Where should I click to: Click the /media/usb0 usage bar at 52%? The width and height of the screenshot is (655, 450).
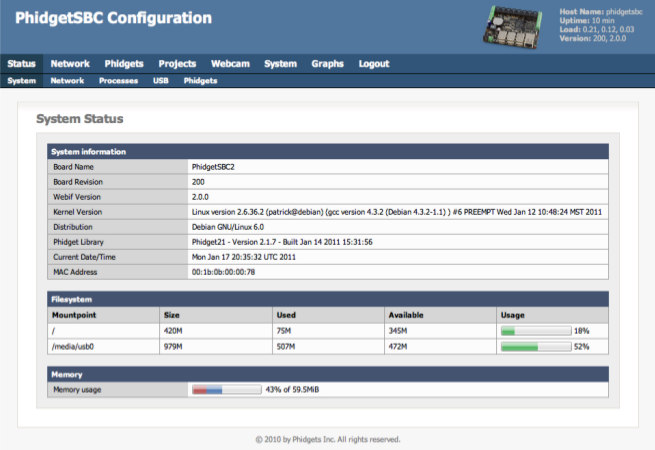(x=536, y=347)
